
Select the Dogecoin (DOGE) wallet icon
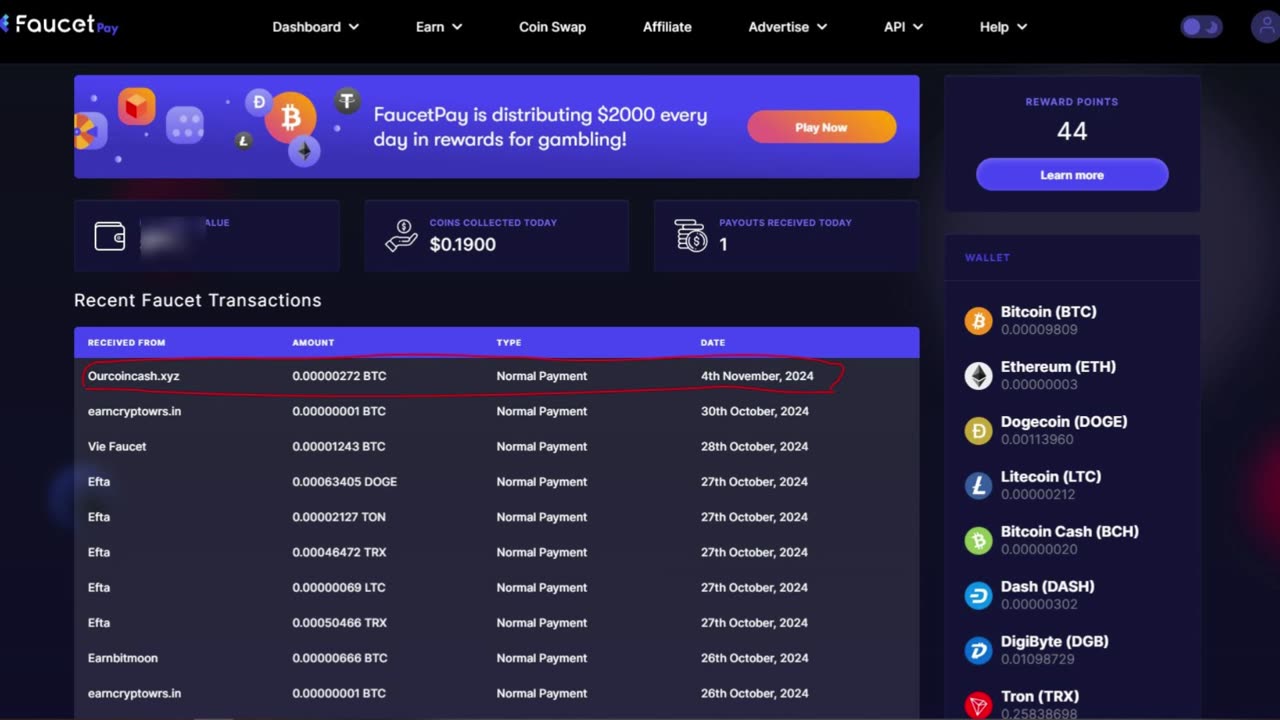(x=978, y=431)
